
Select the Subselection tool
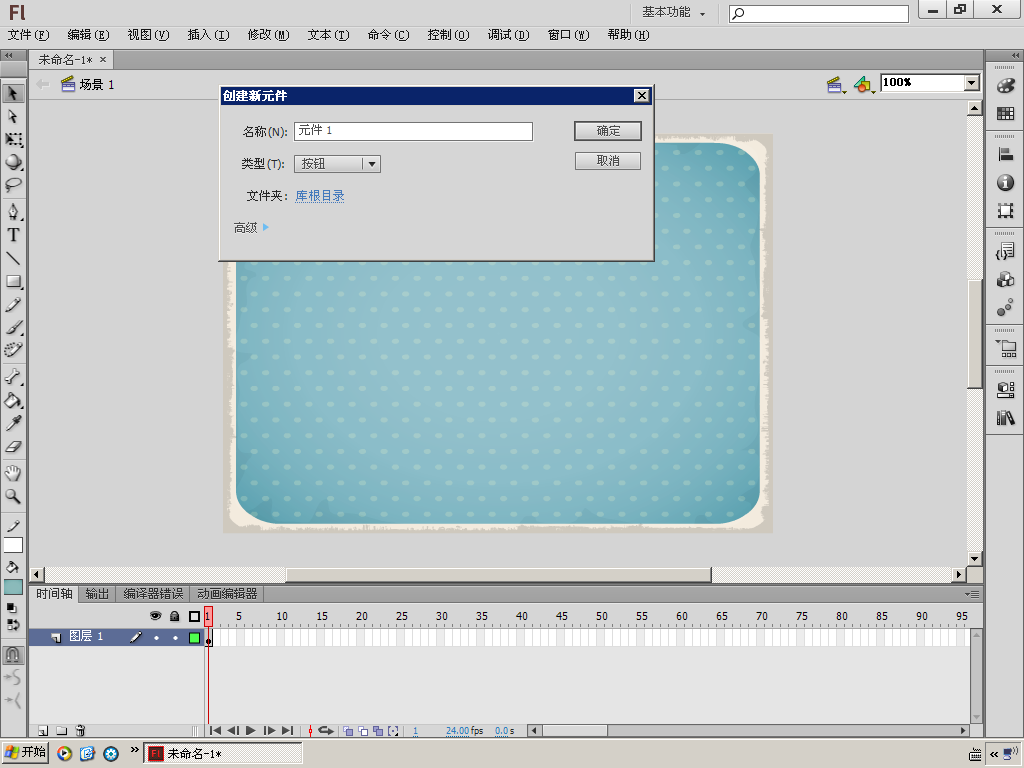pos(13,116)
